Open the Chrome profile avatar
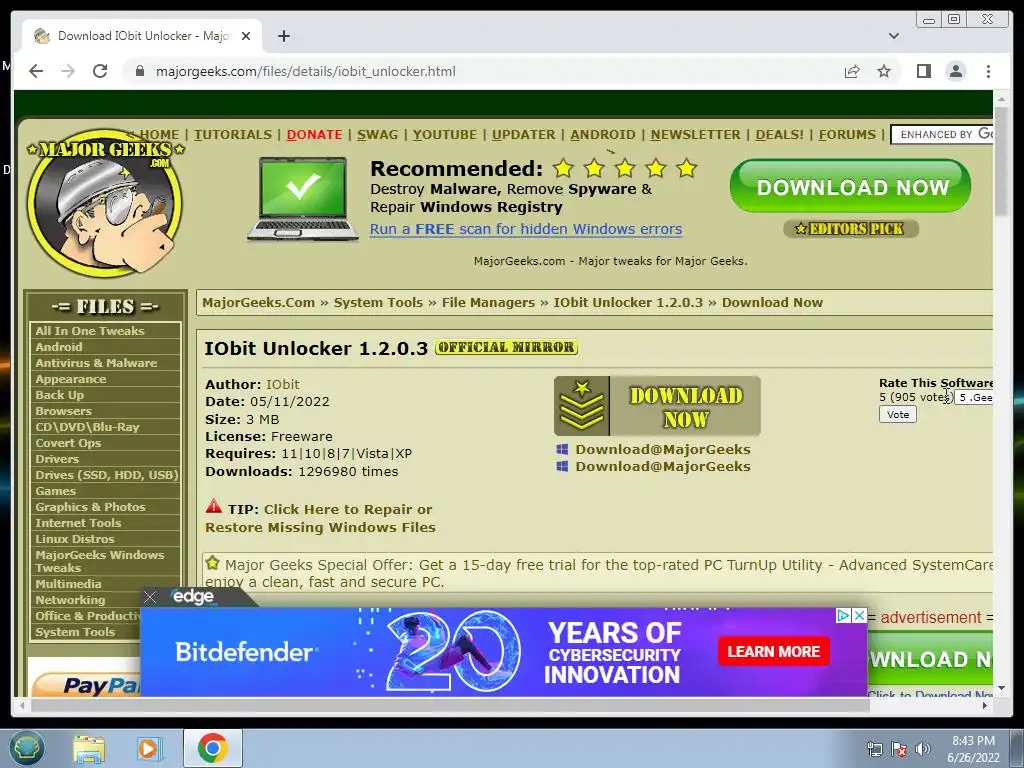 (x=955, y=71)
